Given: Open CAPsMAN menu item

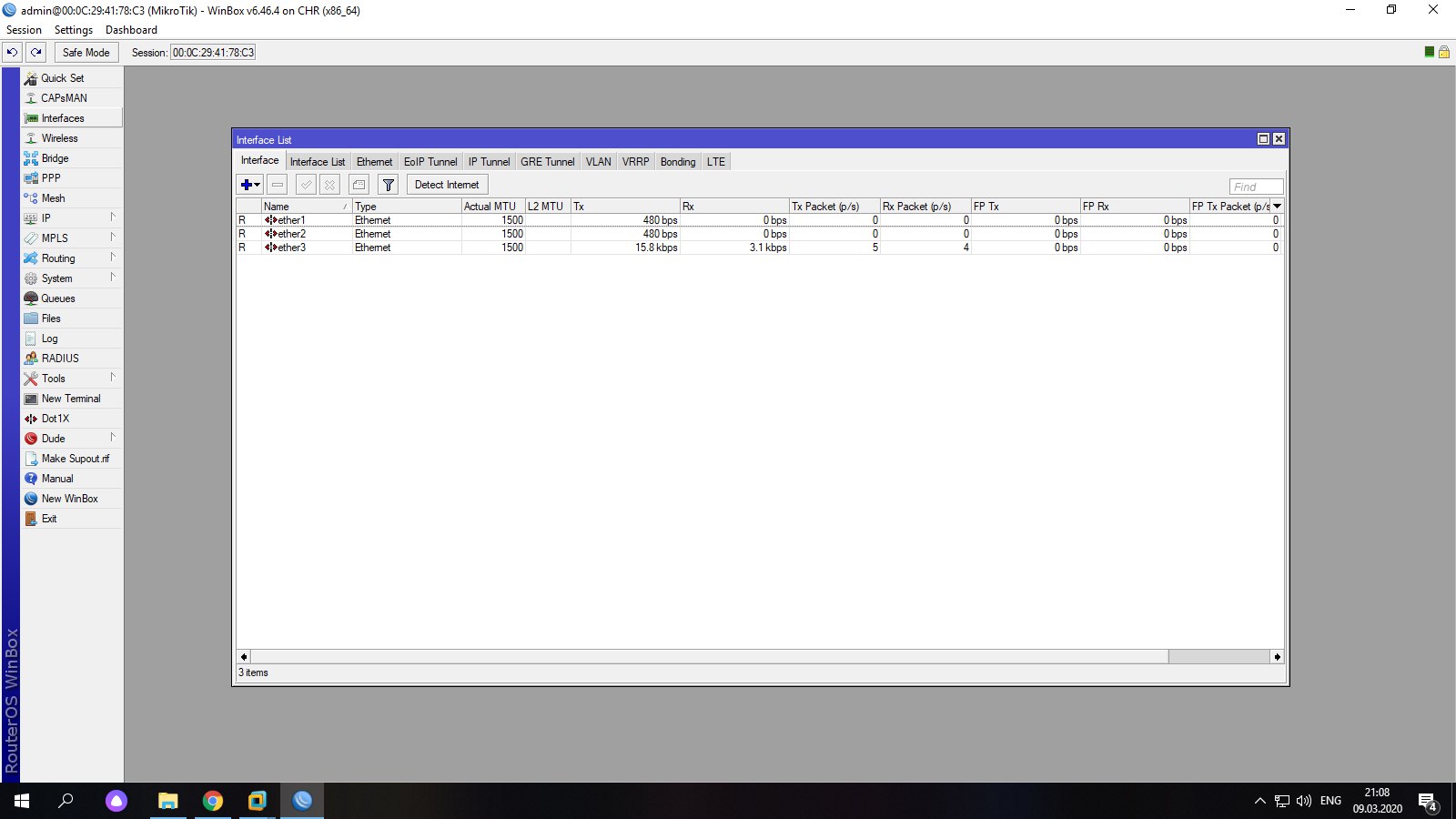Looking at the screenshot, I should (x=72, y=98).
